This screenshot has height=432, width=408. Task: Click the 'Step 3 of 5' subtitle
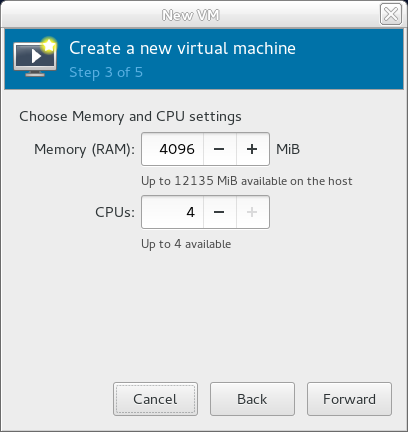coord(106,72)
